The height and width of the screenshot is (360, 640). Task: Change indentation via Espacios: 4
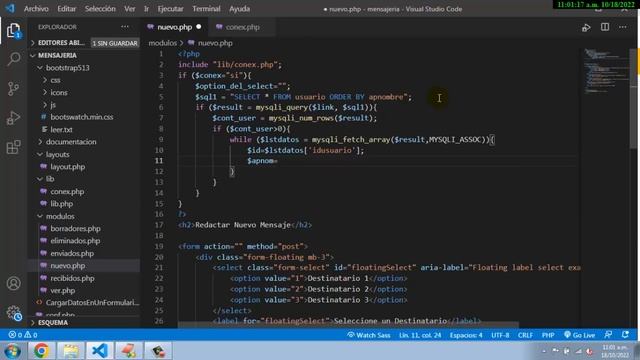(466, 335)
